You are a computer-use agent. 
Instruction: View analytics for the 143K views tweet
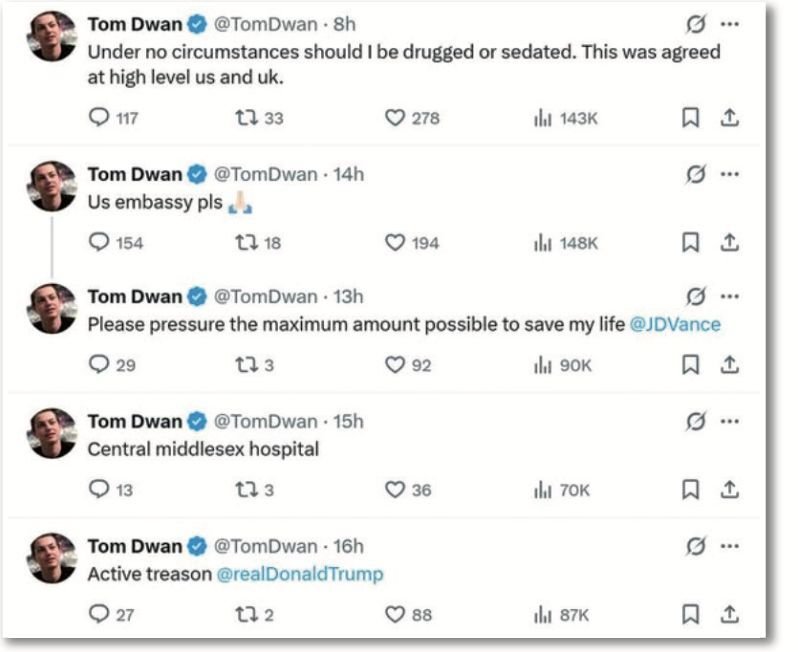point(542,118)
